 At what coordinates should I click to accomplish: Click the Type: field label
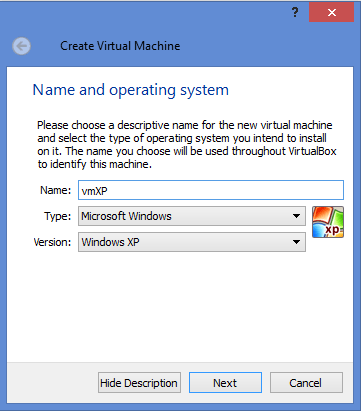tap(58, 216)
